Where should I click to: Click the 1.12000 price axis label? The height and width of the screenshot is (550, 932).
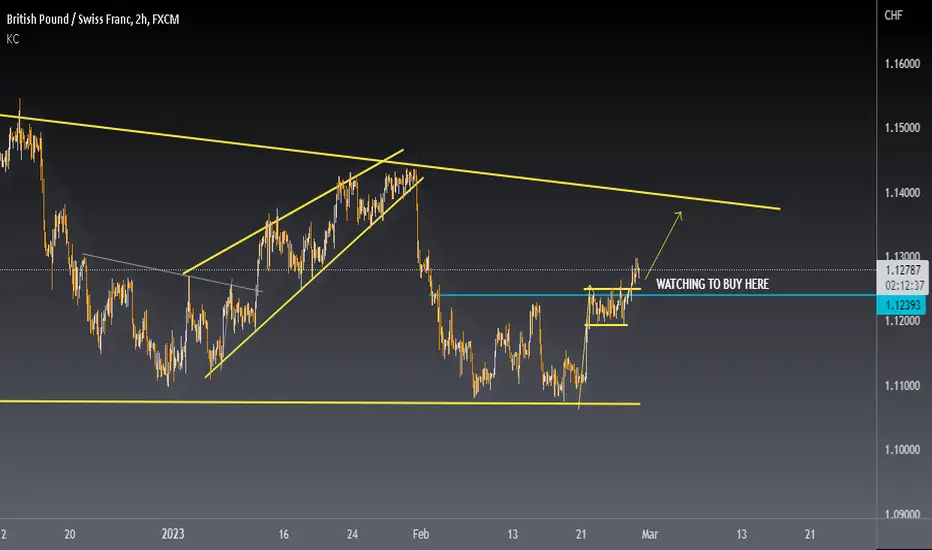tap(902, 321)
